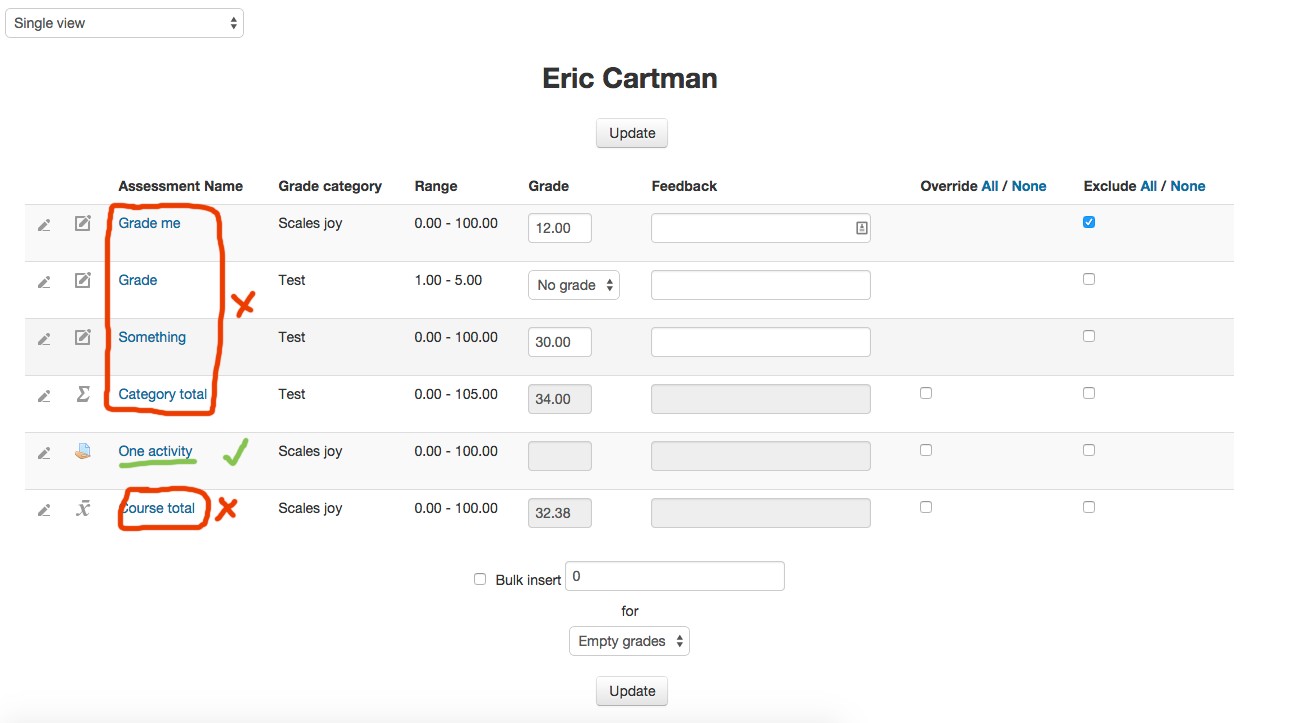Click the pencil icon for Course total

coord(44,510)
